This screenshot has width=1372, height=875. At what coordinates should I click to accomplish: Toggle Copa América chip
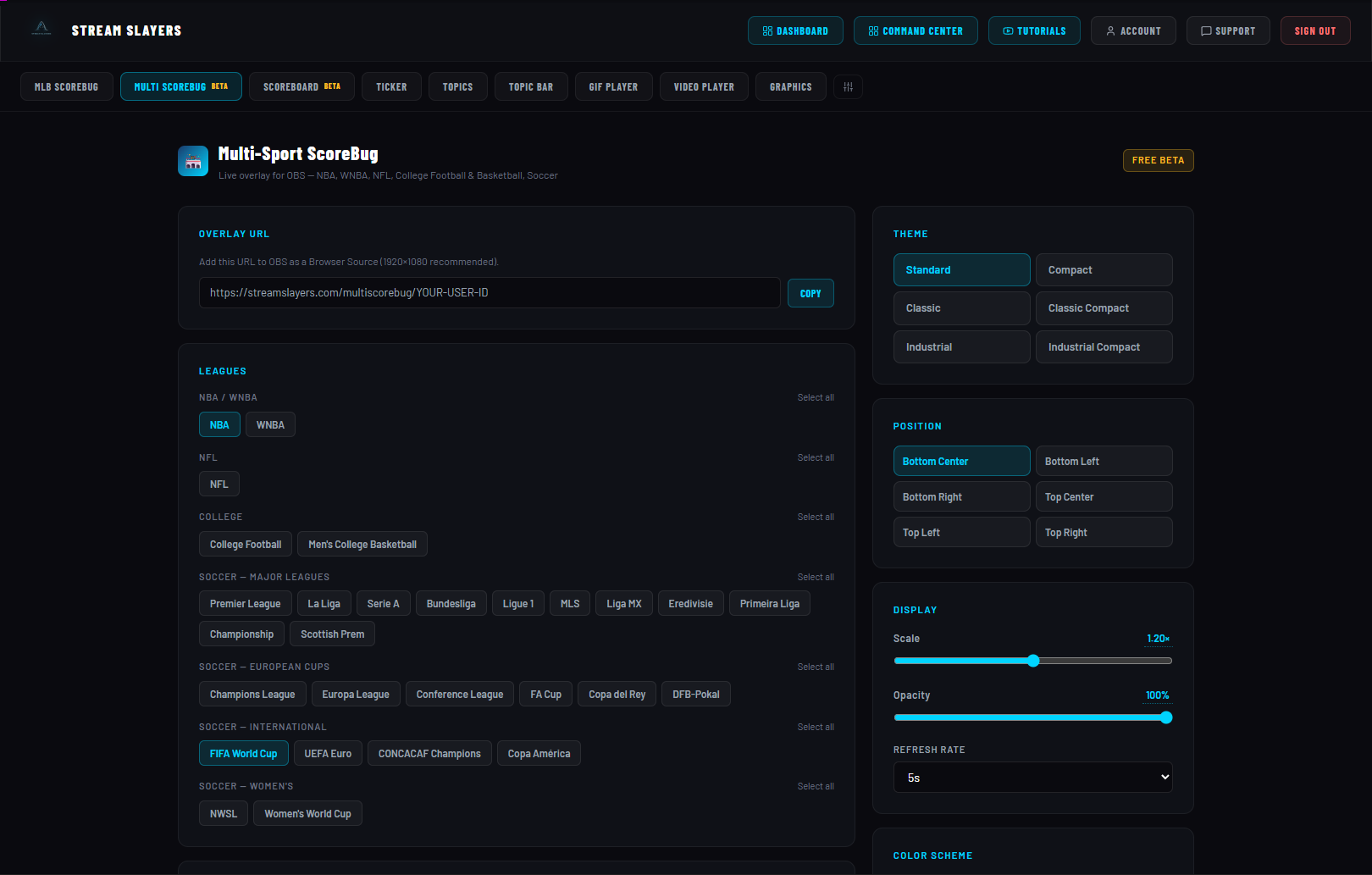click(539, 753)
